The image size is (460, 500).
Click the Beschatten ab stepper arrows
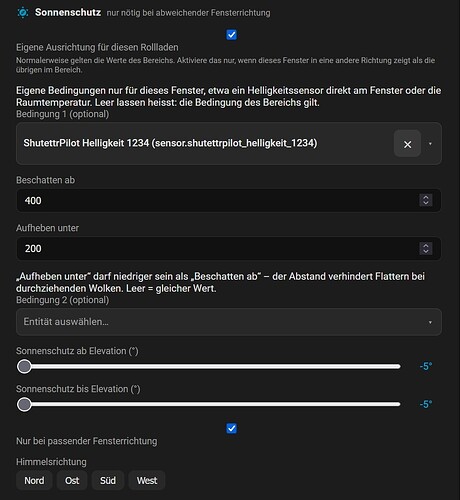pos(426,200)
